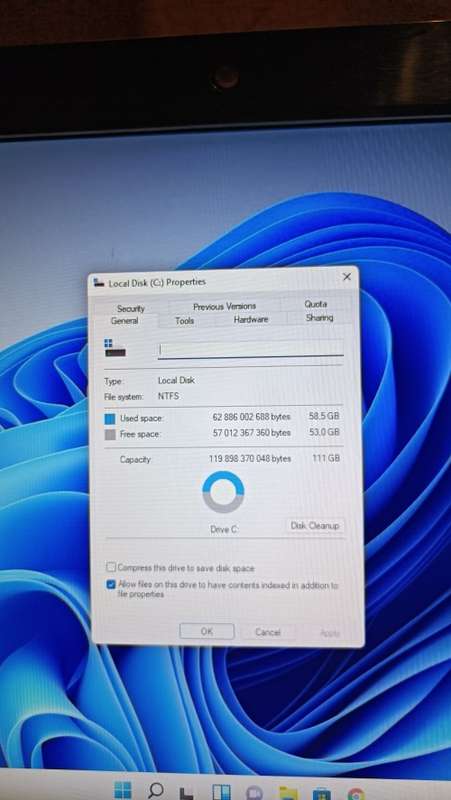Click the 119 898 370 048 bytes value
451x800 pixels.
click(x=250, y=459)
